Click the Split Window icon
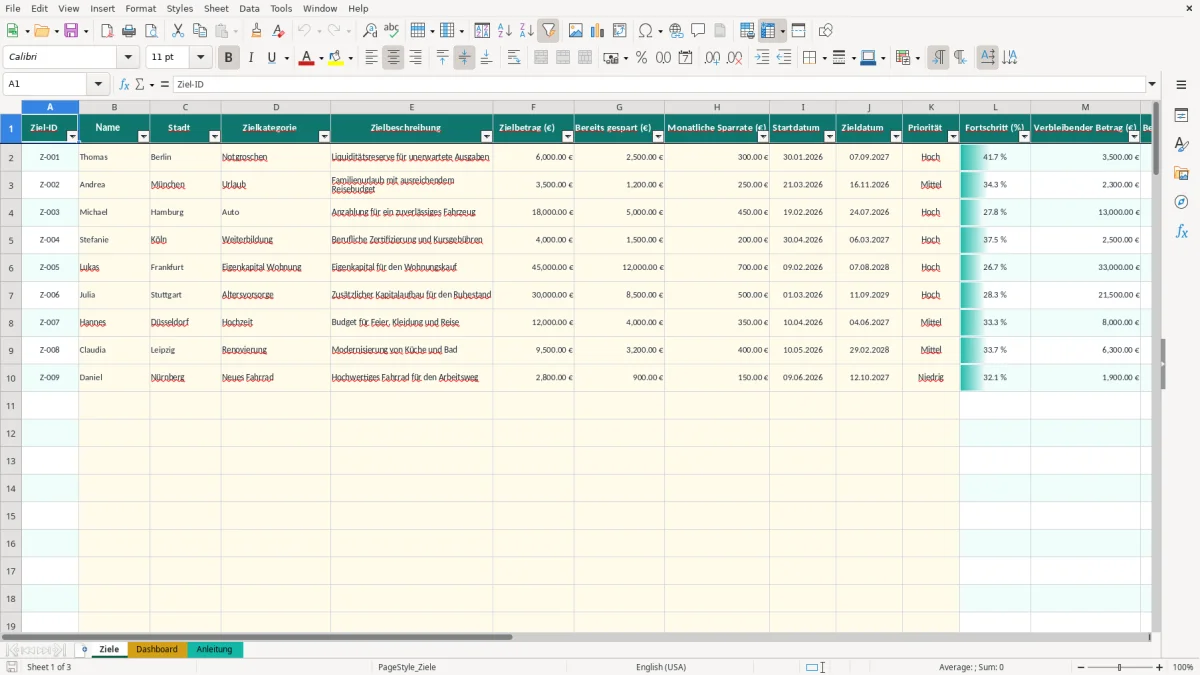 click(x=798, y=31)
